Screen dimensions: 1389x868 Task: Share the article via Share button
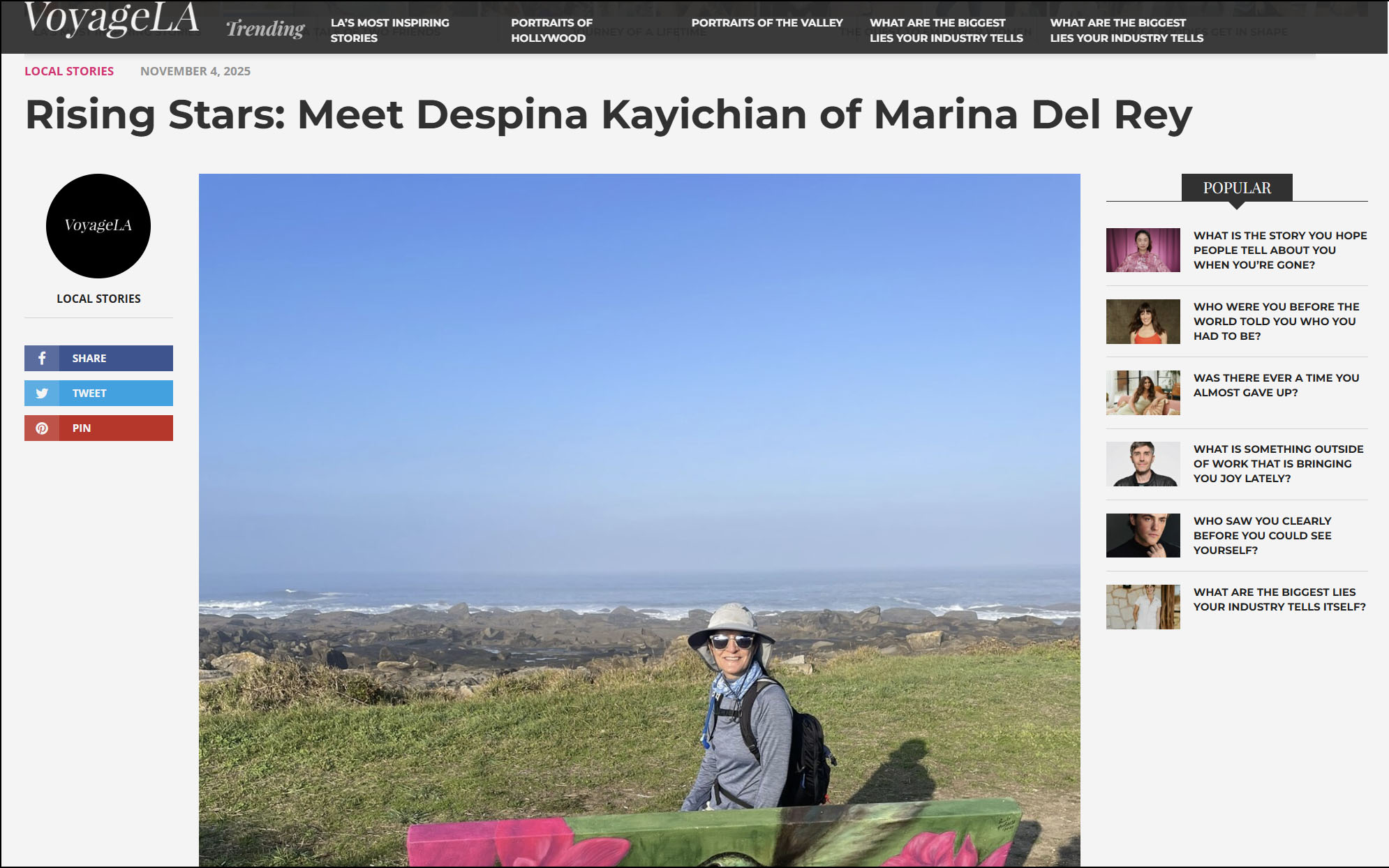[98, 358]
